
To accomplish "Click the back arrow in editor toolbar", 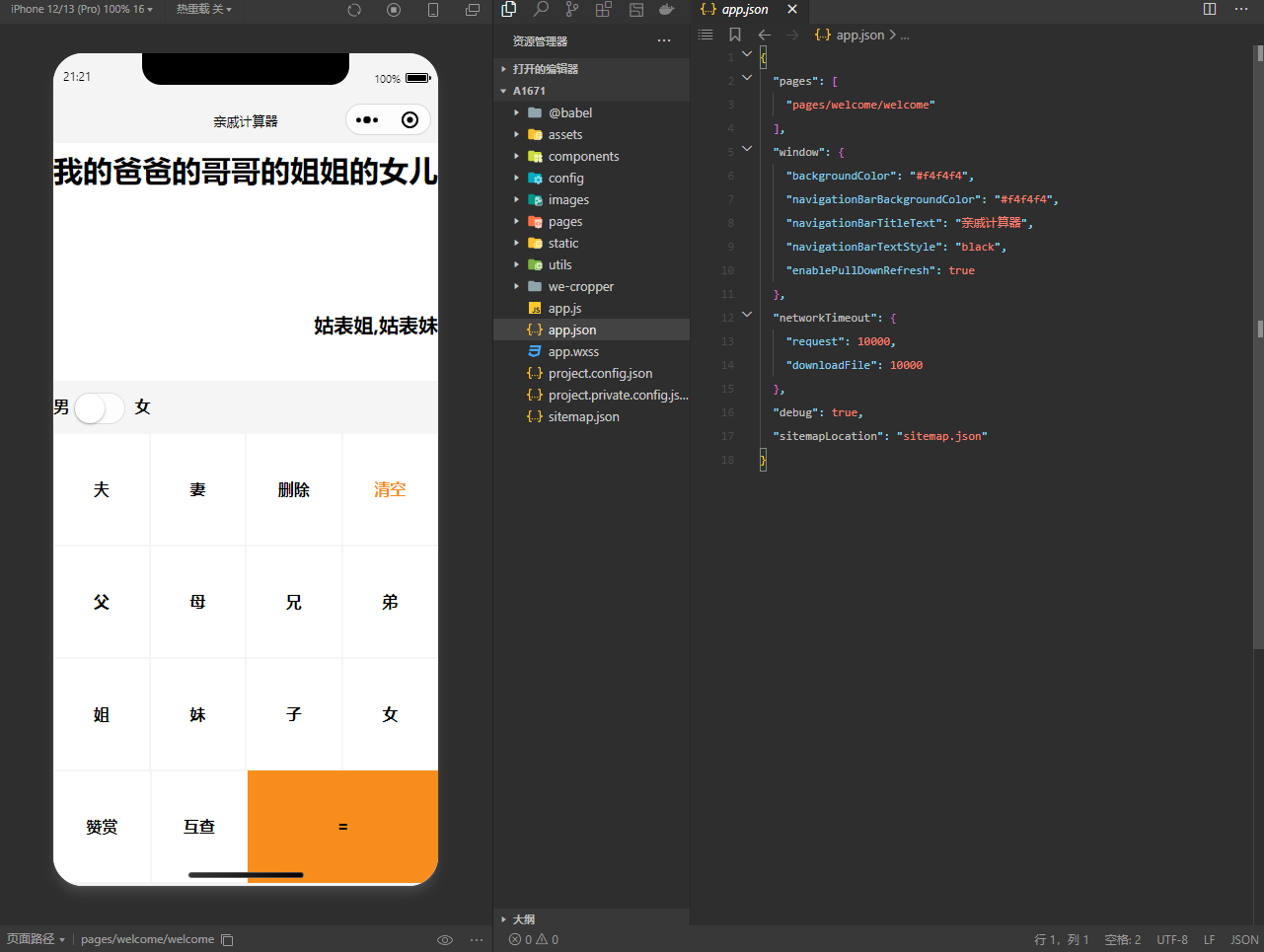I will coord(765,35).
